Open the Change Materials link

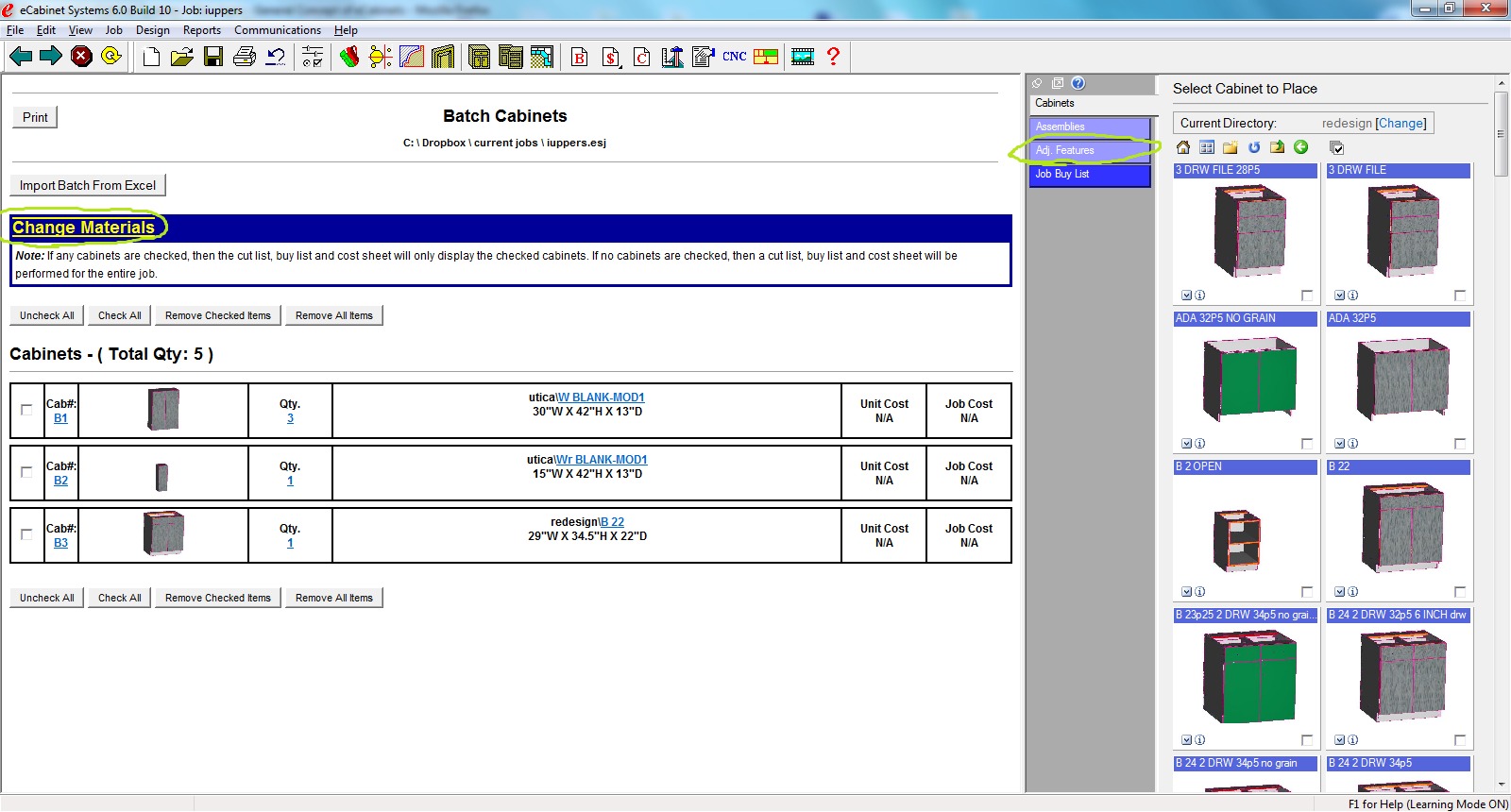coord(83,228)
